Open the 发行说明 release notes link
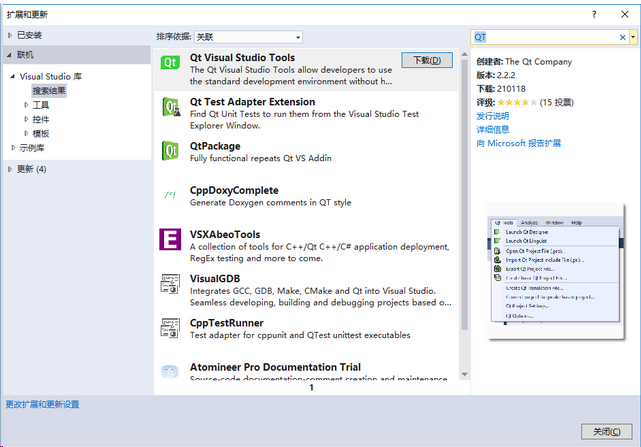 493,116
